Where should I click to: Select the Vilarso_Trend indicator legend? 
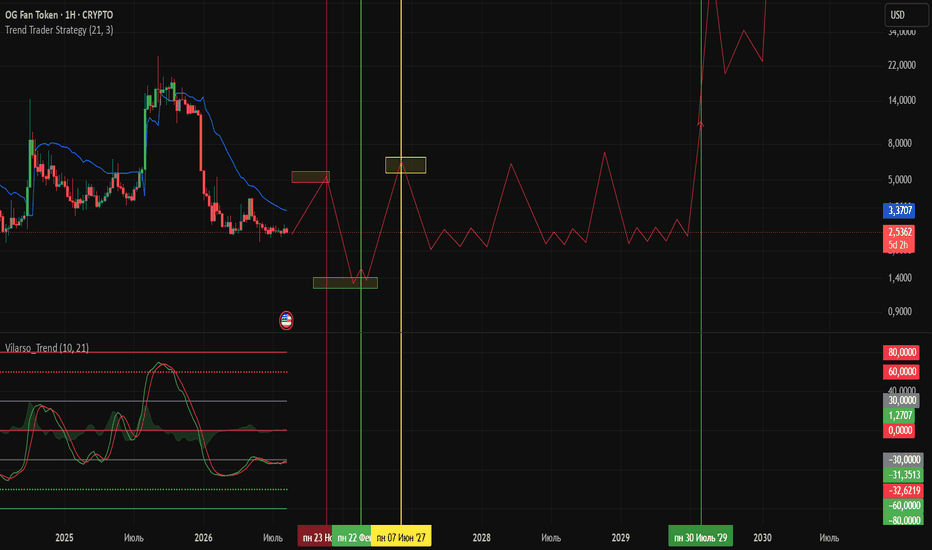click(47, 348)
